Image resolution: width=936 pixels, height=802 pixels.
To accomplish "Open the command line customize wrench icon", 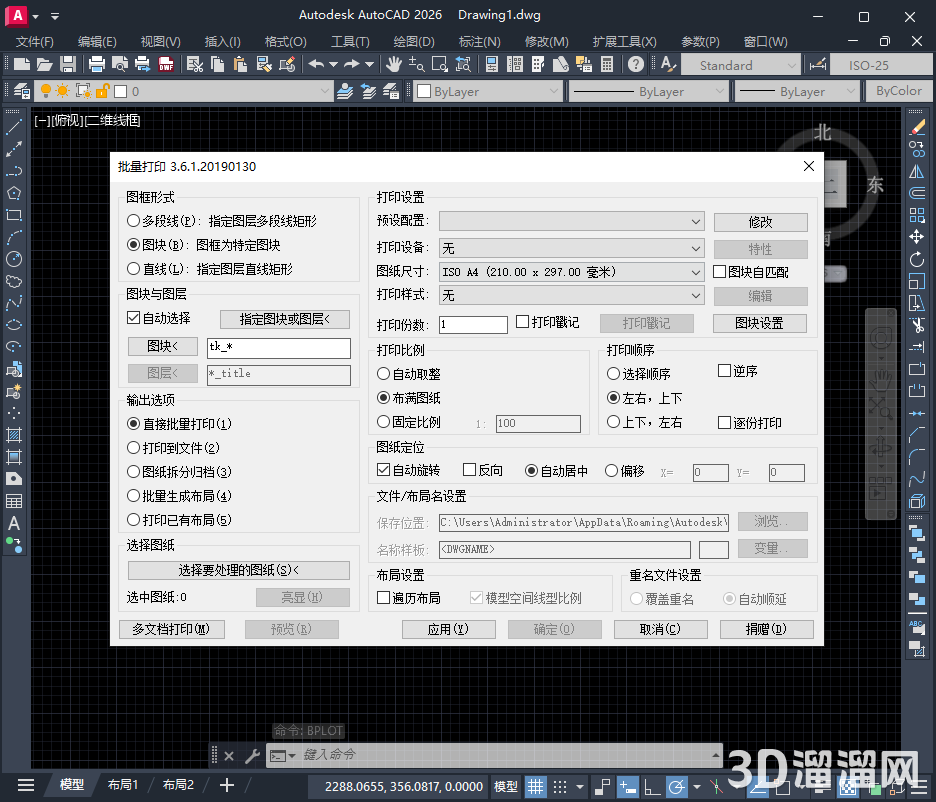I will point(253,756).
